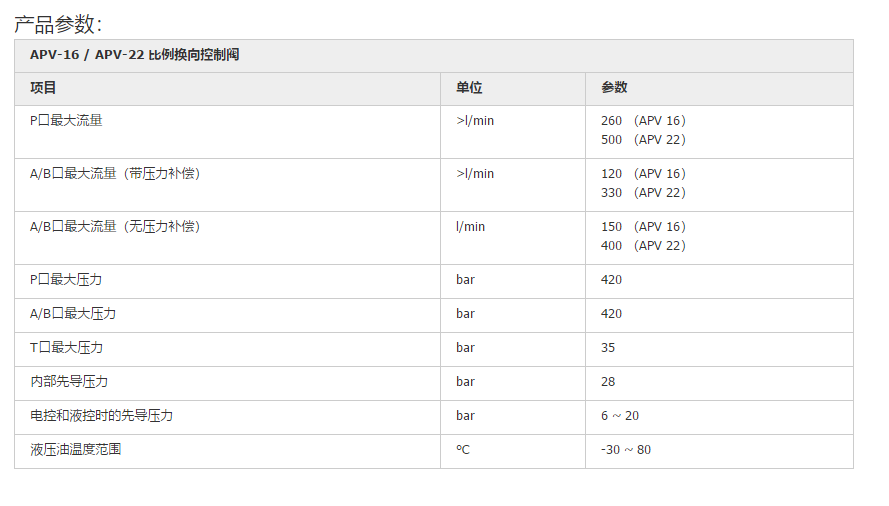Click the A/B口最大压力 row label

[x=73, y=314]
